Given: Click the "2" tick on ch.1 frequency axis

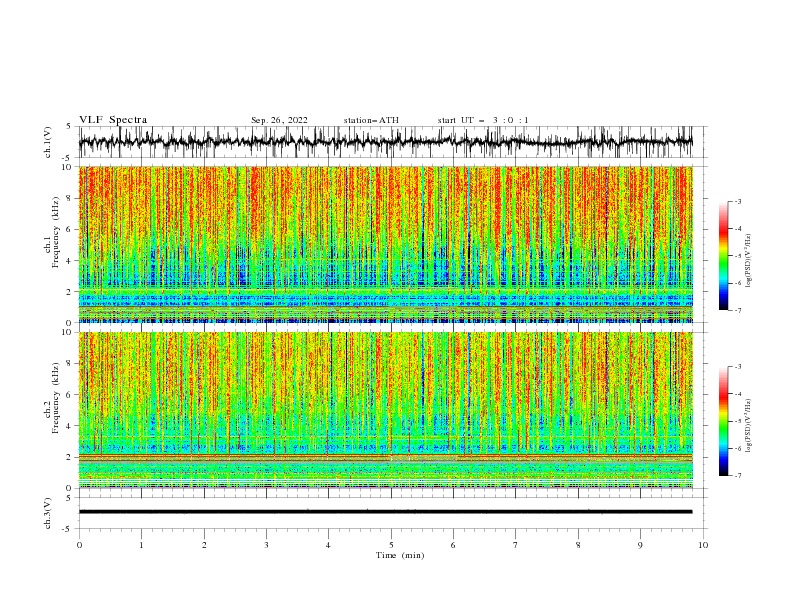Looking at the screenshot, I should pyautogui.click(x=70, y=292).
